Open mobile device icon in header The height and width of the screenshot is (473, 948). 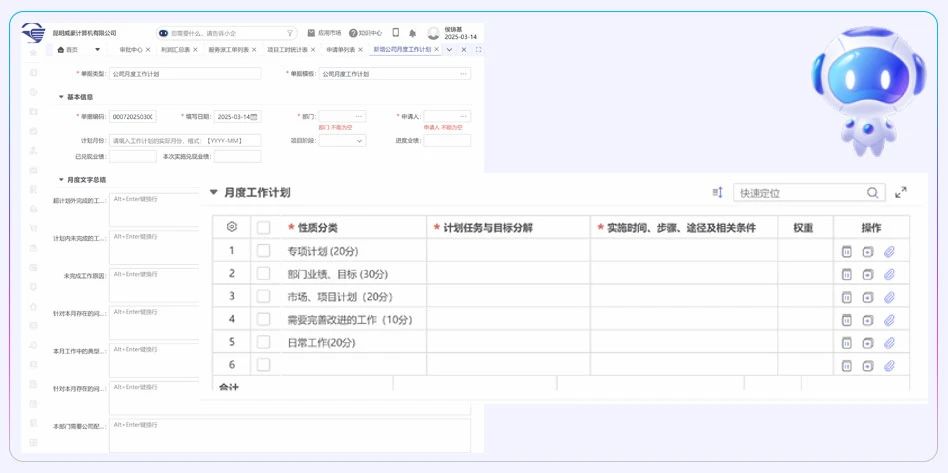[x=396, y=33]
